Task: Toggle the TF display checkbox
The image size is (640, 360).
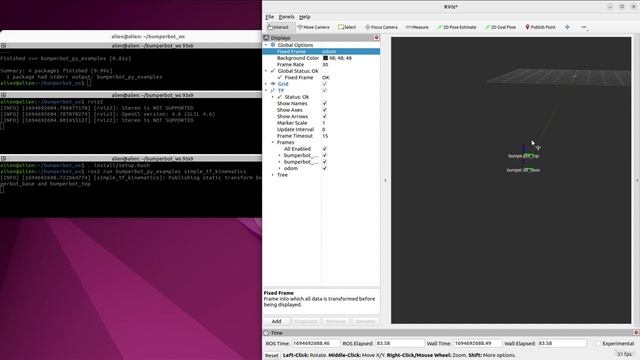Action: click(324, 90)
